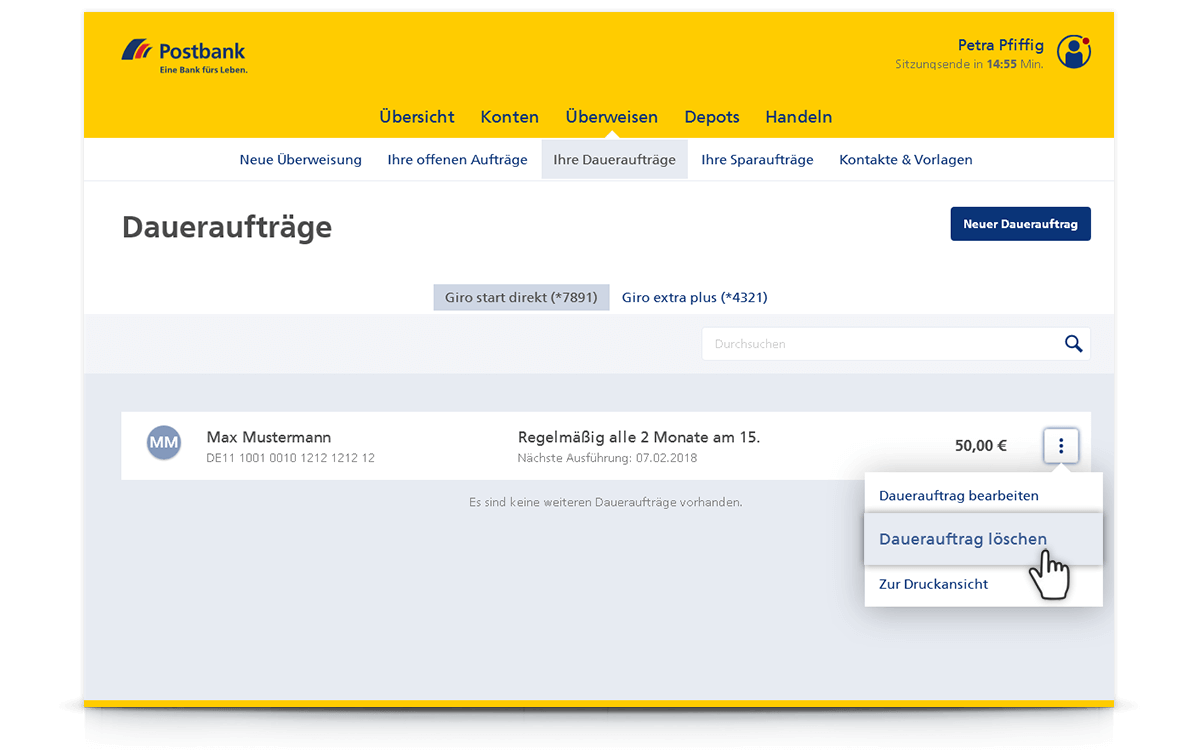
Task: Click the MM contact avatar
Action: 164,442
